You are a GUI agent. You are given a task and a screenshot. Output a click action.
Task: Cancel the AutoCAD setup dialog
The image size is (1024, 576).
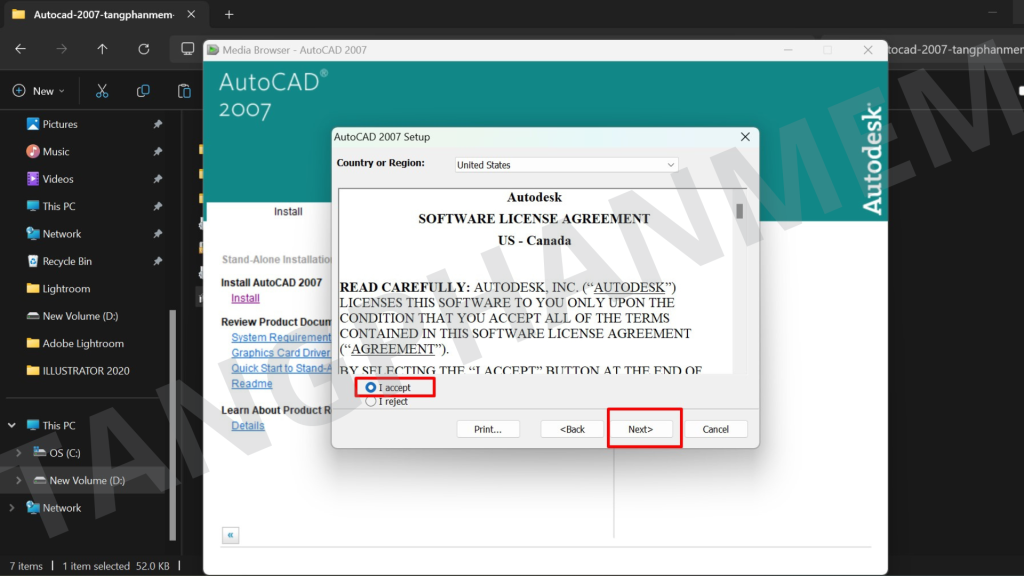(715, 429)
